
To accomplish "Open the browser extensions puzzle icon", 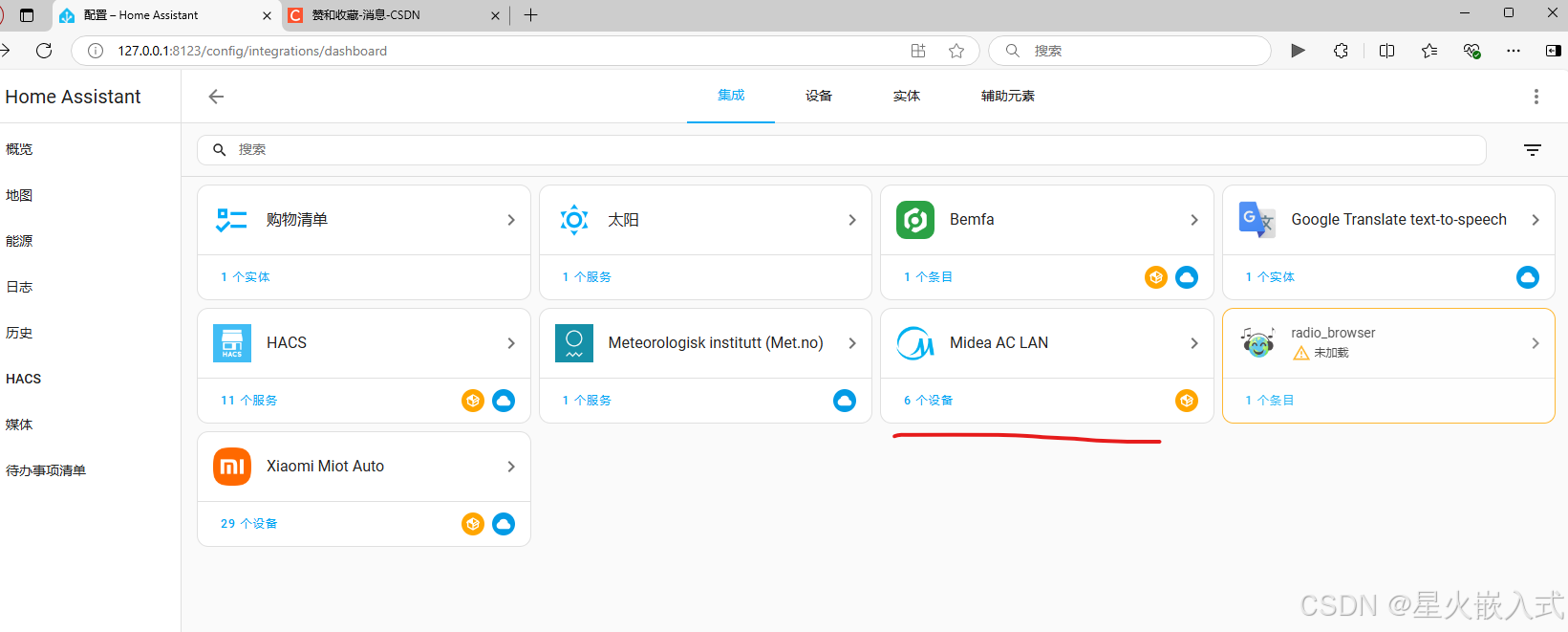I will click(x=1342, y=51).
